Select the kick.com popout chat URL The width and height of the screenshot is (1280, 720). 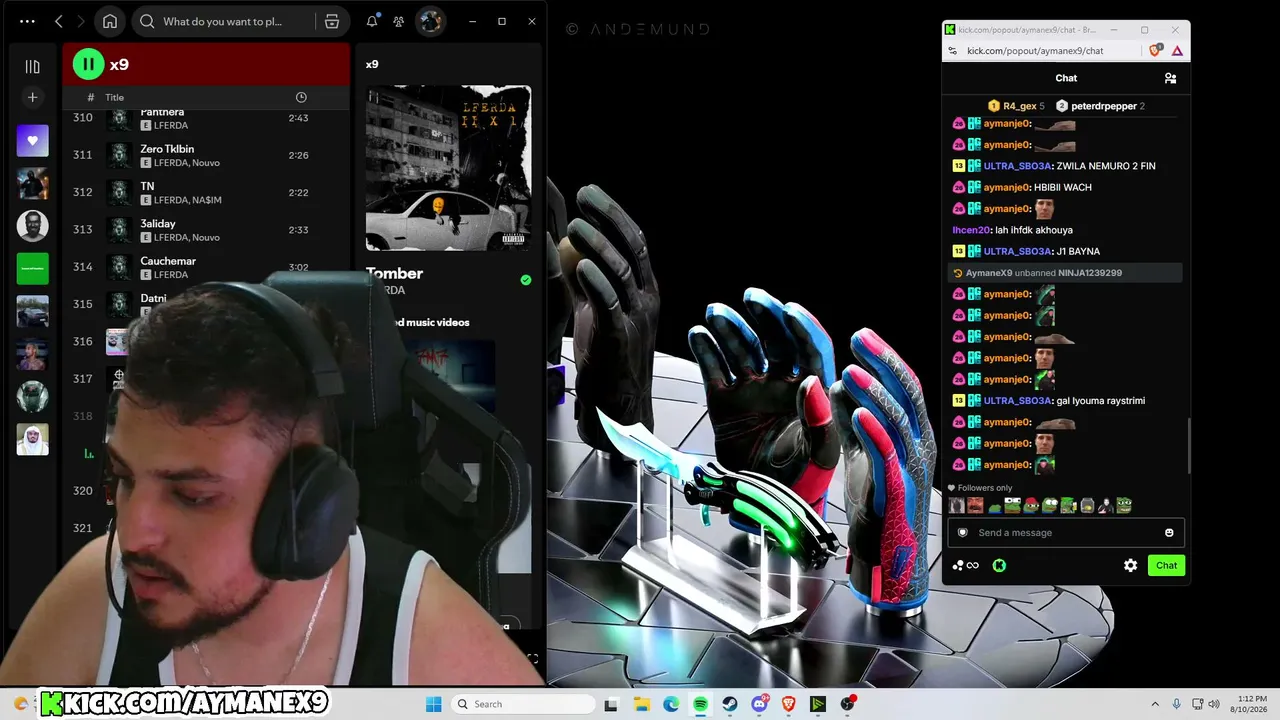pyautogui.click(x=1035, y=51)
